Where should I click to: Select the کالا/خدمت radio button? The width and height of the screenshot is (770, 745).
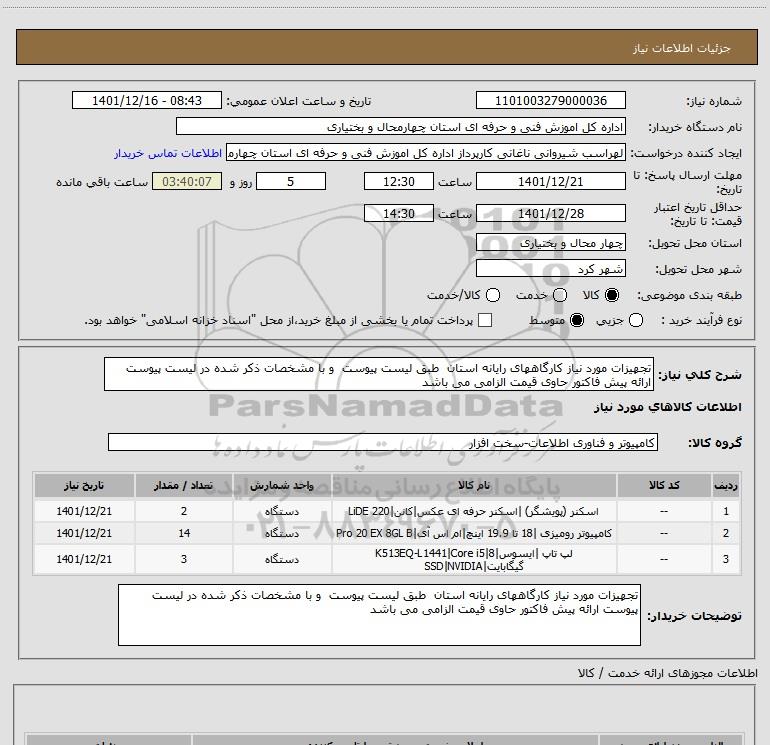pos(493,295)
